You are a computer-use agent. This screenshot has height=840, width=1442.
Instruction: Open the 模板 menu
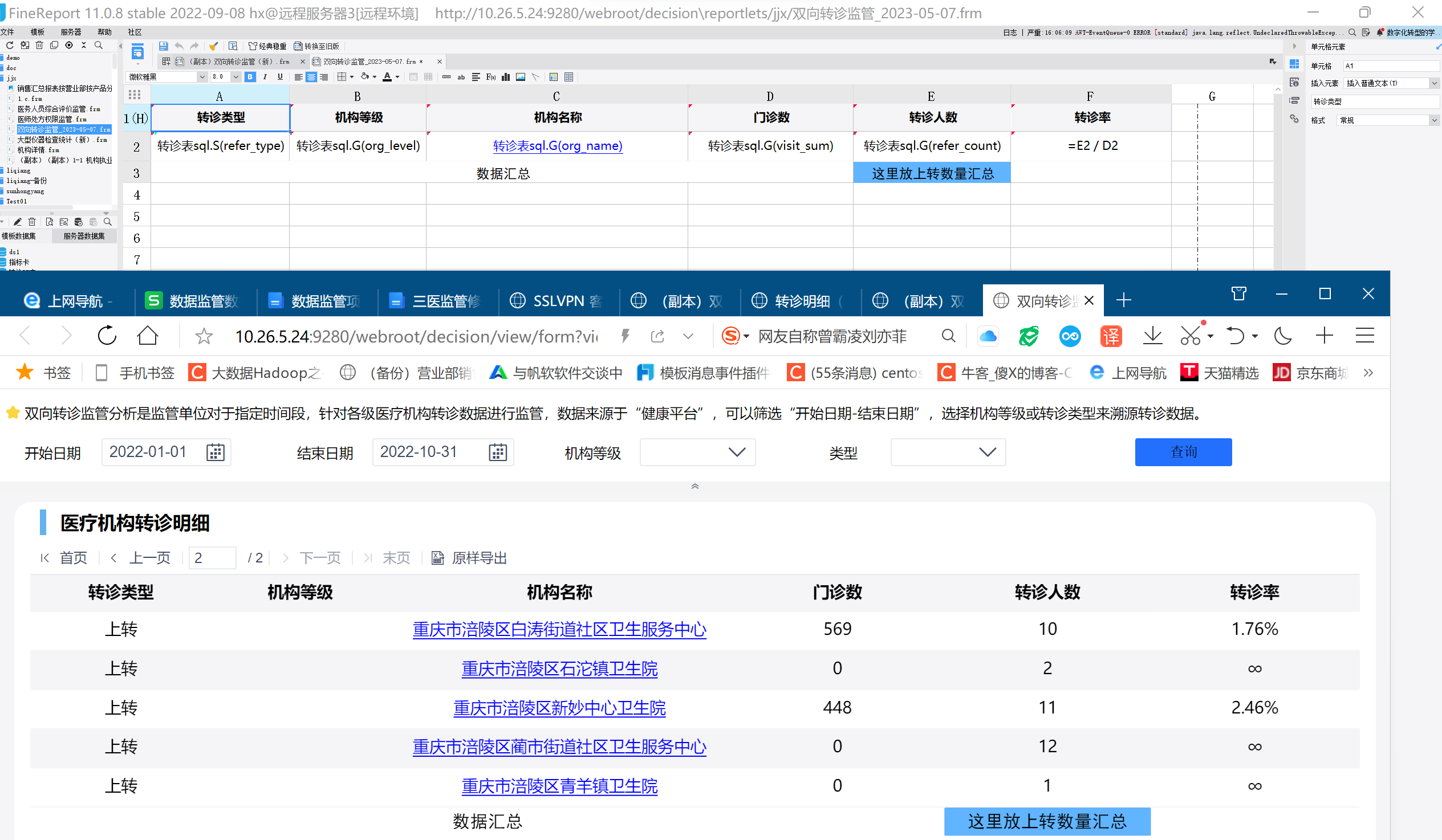(x=38, y=32)
